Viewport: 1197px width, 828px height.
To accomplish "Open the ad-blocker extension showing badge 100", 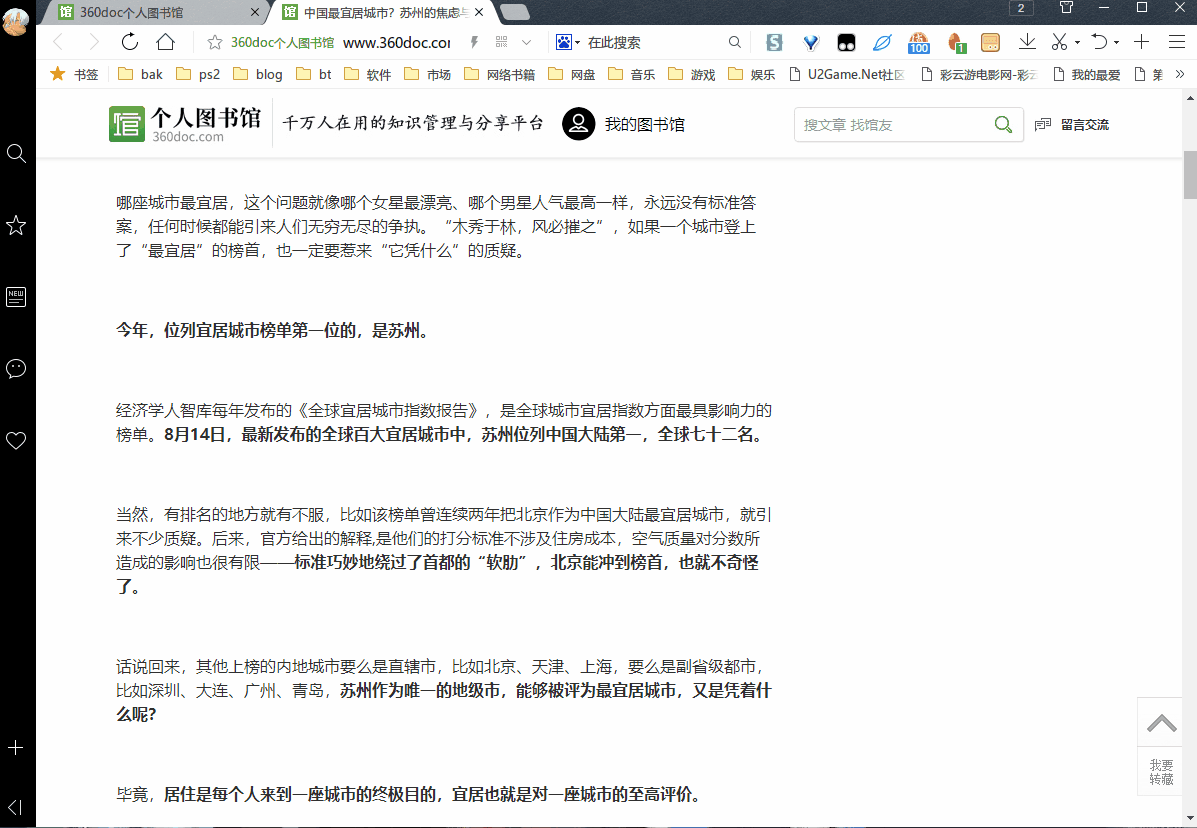I will (x=919, y=43).
